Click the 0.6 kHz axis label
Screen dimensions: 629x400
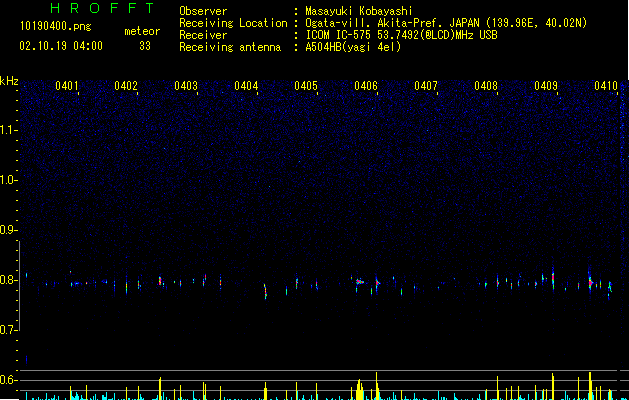coord(8,380)
